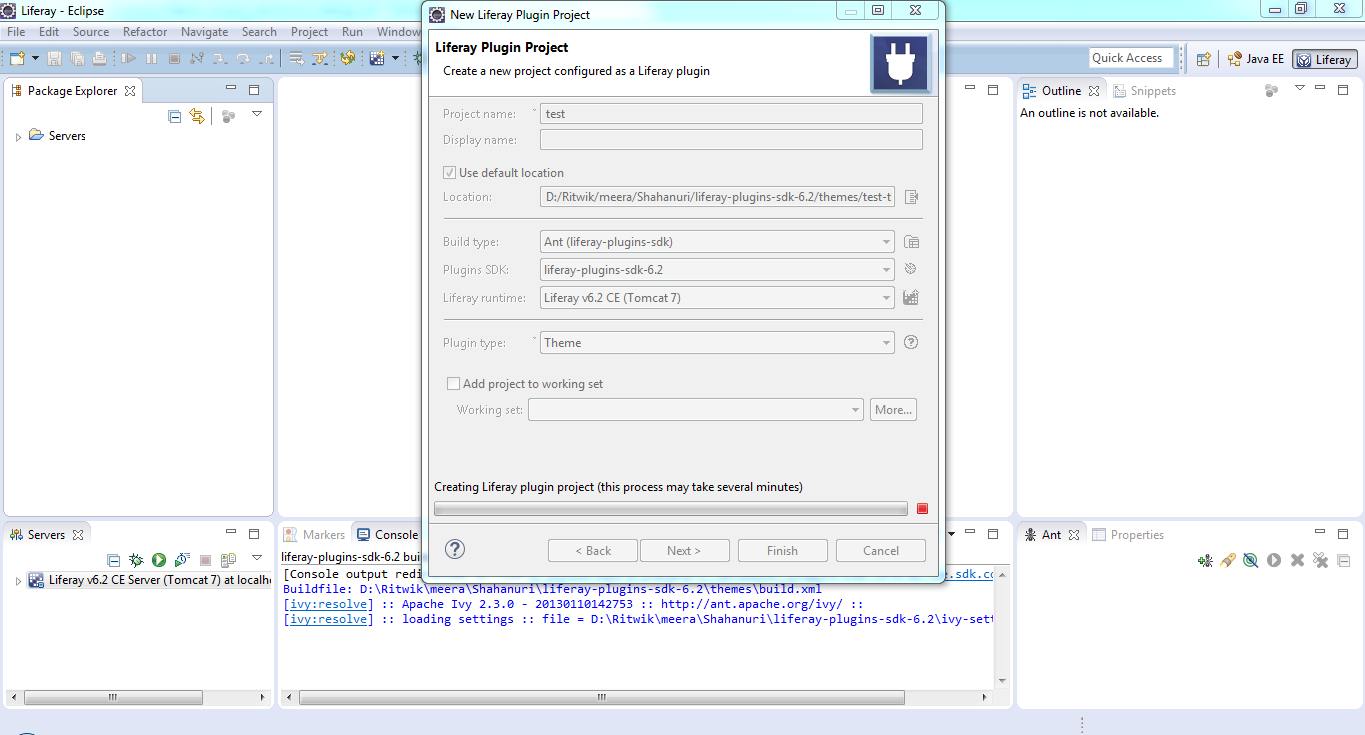Click the Suspend debug icon
1365x735 pixels.
tap(152, 59)
